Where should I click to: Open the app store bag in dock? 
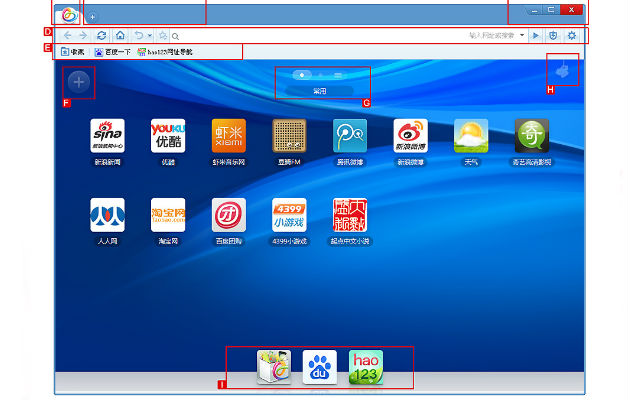coord(274,367)
